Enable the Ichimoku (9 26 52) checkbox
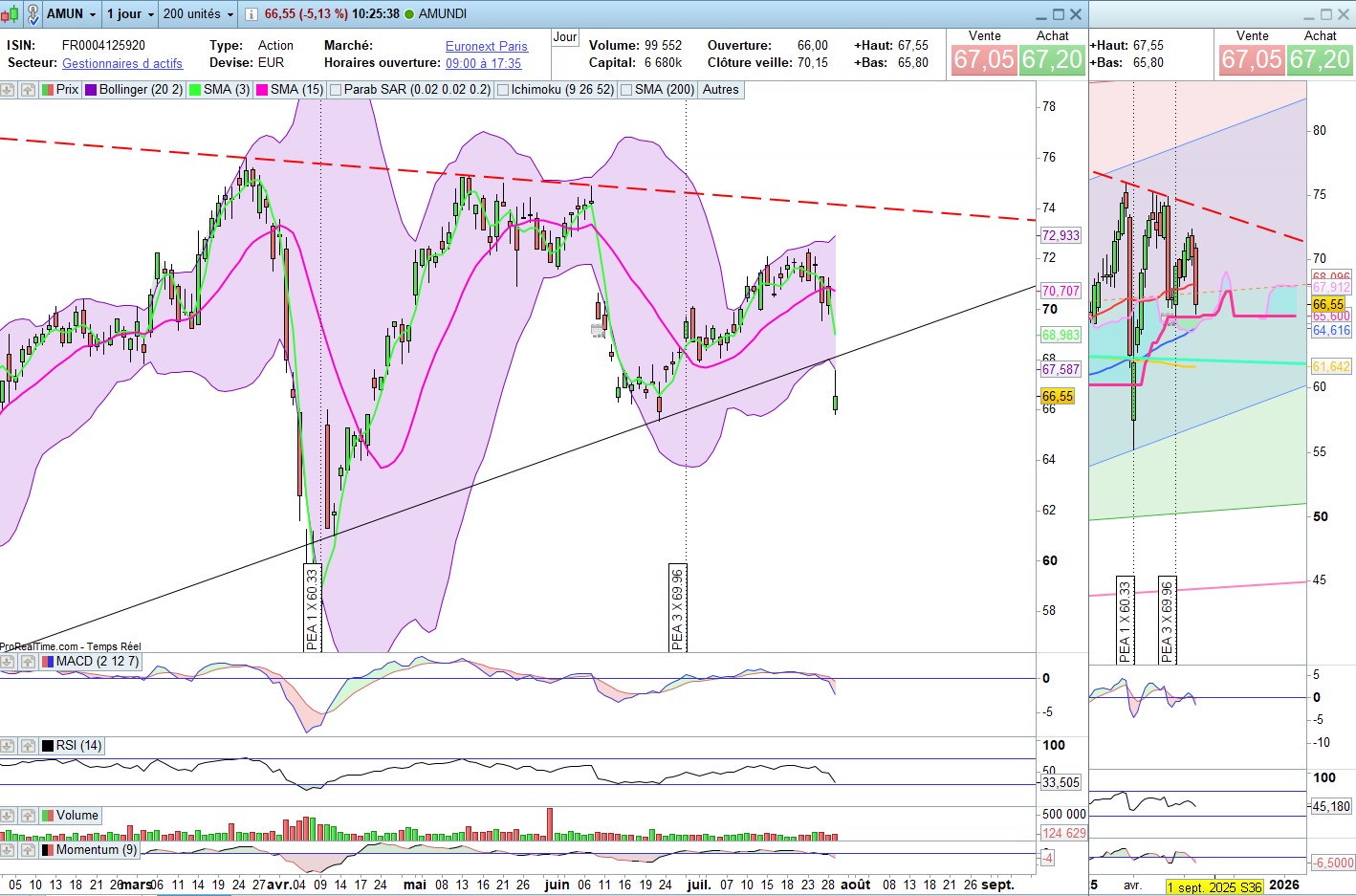 click(x=503, y=90)
